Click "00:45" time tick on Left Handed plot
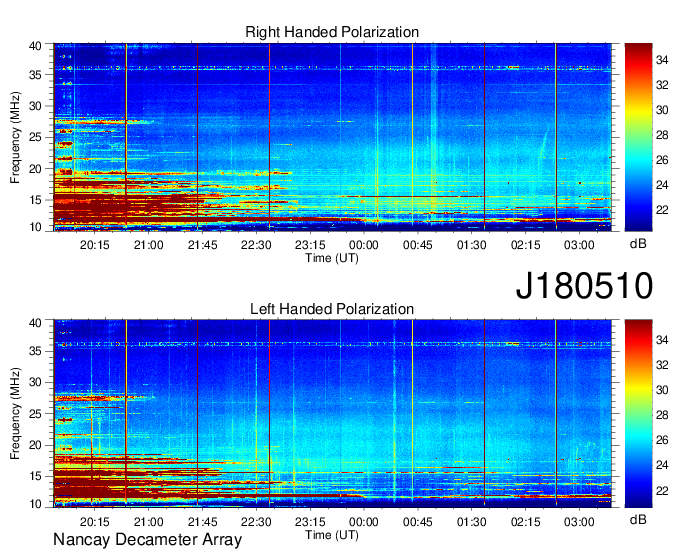Image resolution: width=680 pixels, height=552 pixels. tap(418, 522)
